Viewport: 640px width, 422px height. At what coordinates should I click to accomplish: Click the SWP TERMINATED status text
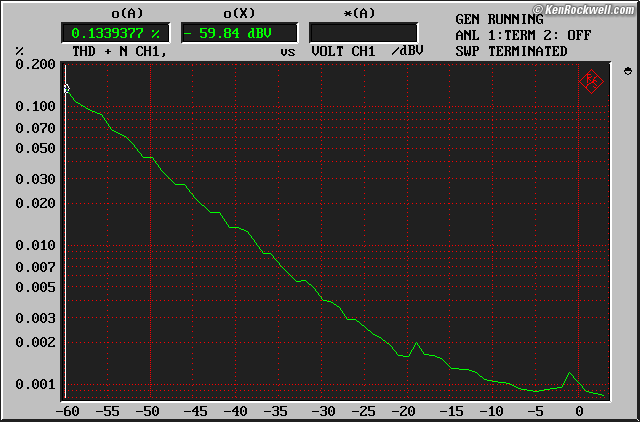point(511,51)
